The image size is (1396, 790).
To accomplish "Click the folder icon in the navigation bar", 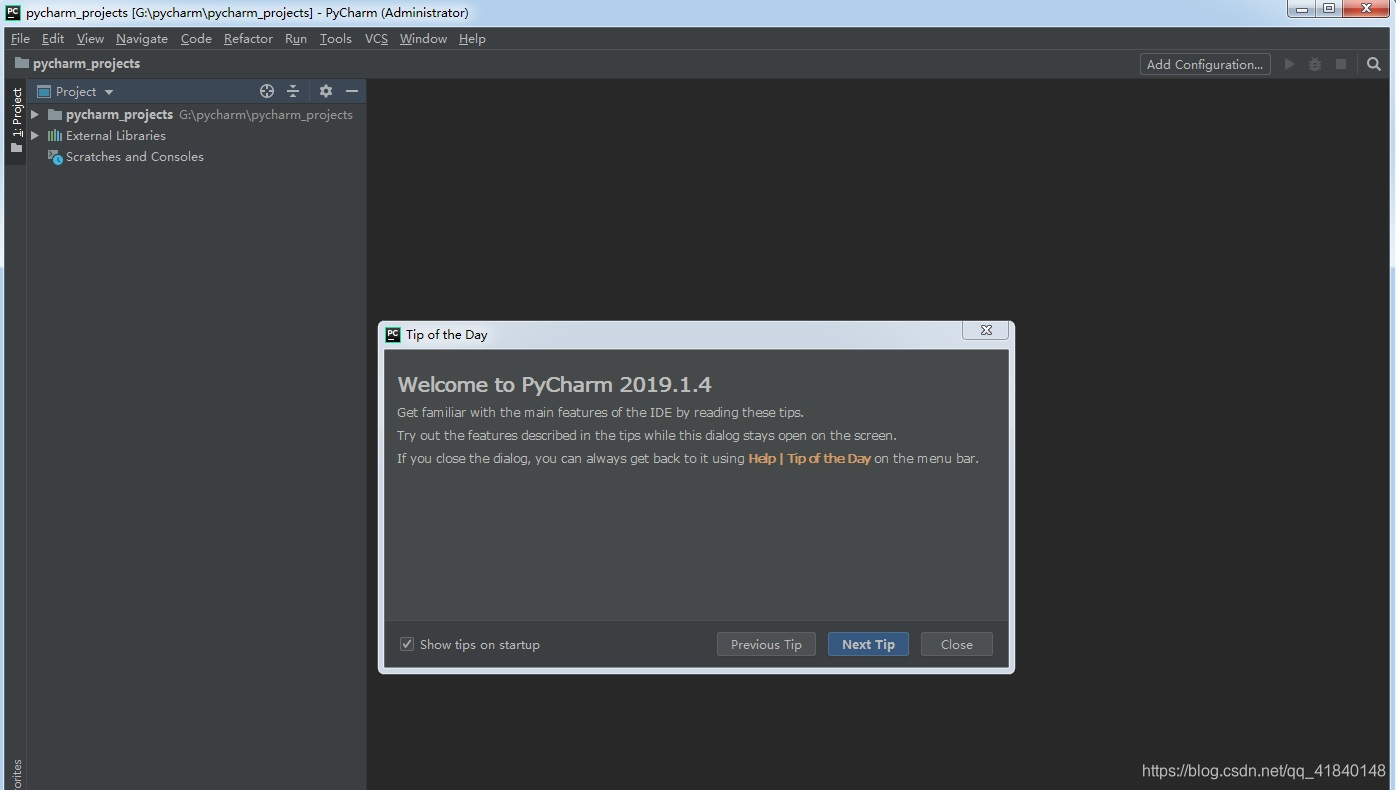I will tap(21, 63).
